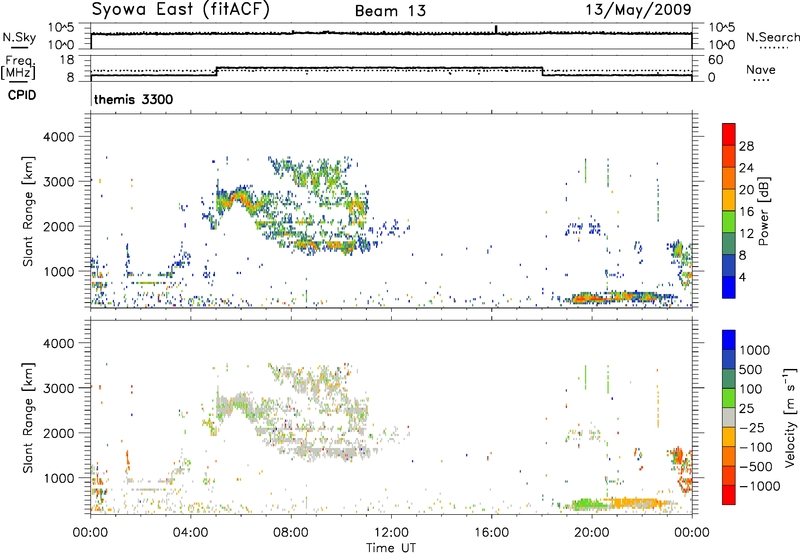Click the 'Syowa East (fitACF)' plot title
This screenshot has height=554, width=800.
coord(180,10)
